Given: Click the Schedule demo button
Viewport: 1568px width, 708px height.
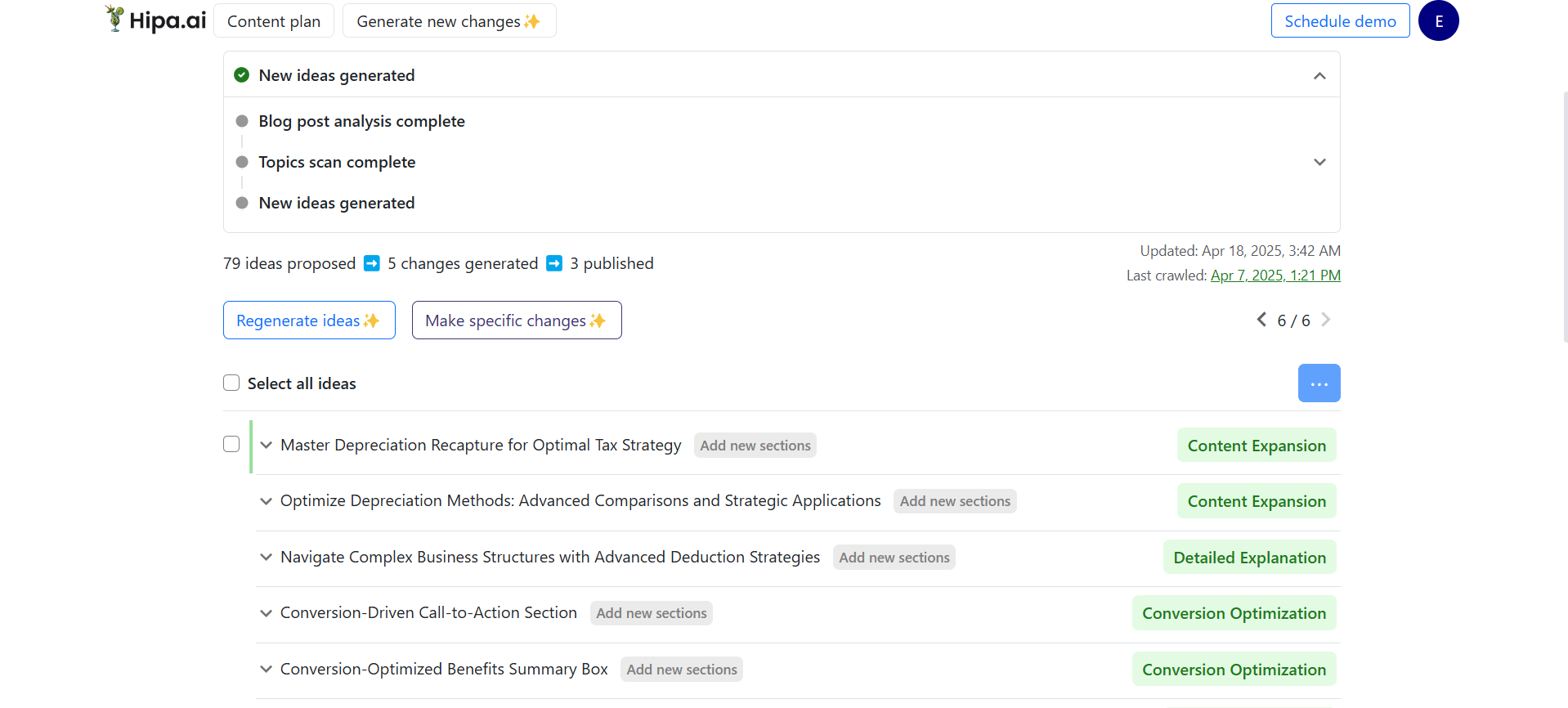Looking at the screenshot, I should click(1340, 21).
